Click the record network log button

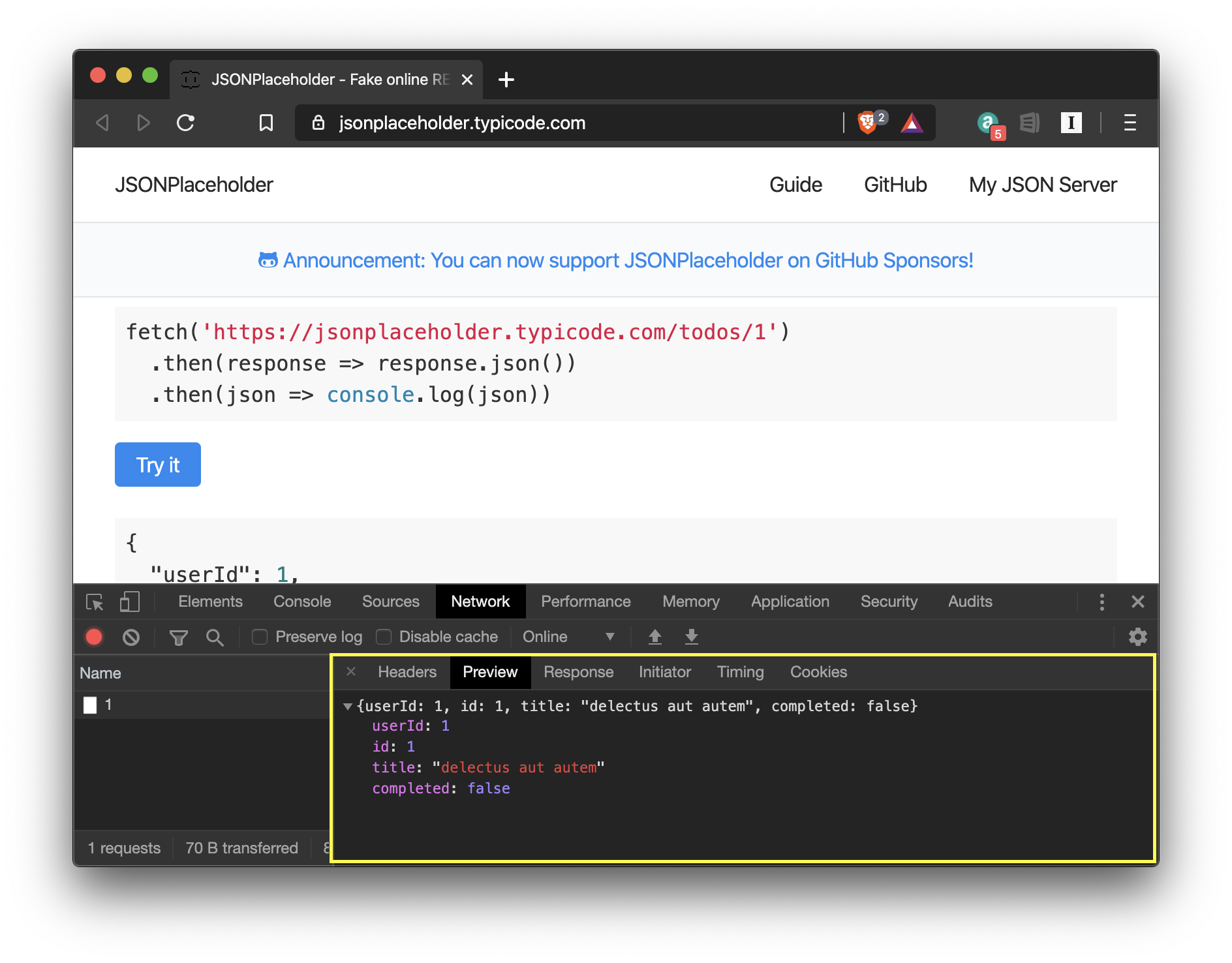(x=94, y=637)
